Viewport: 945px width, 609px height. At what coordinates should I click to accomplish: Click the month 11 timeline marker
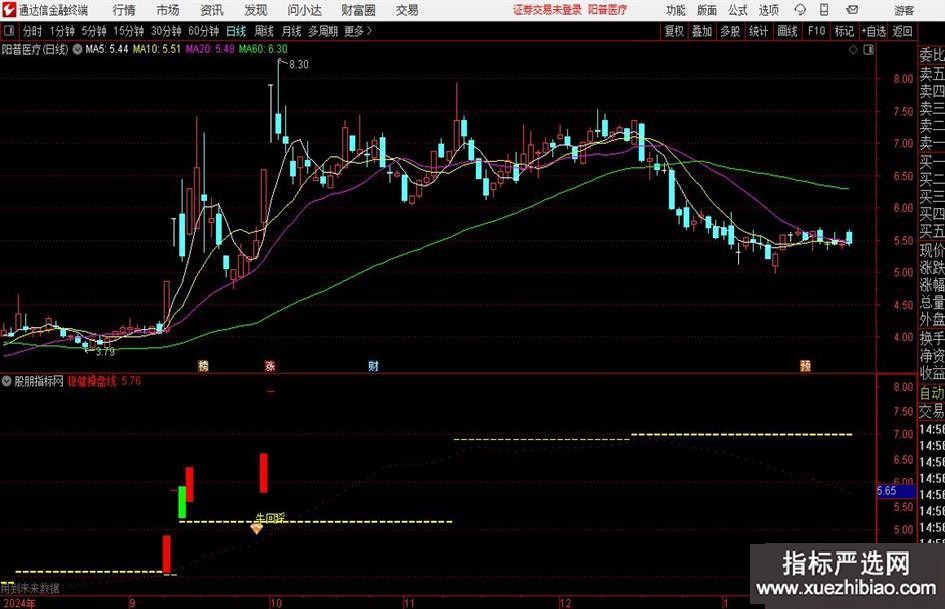click(409, 603)
